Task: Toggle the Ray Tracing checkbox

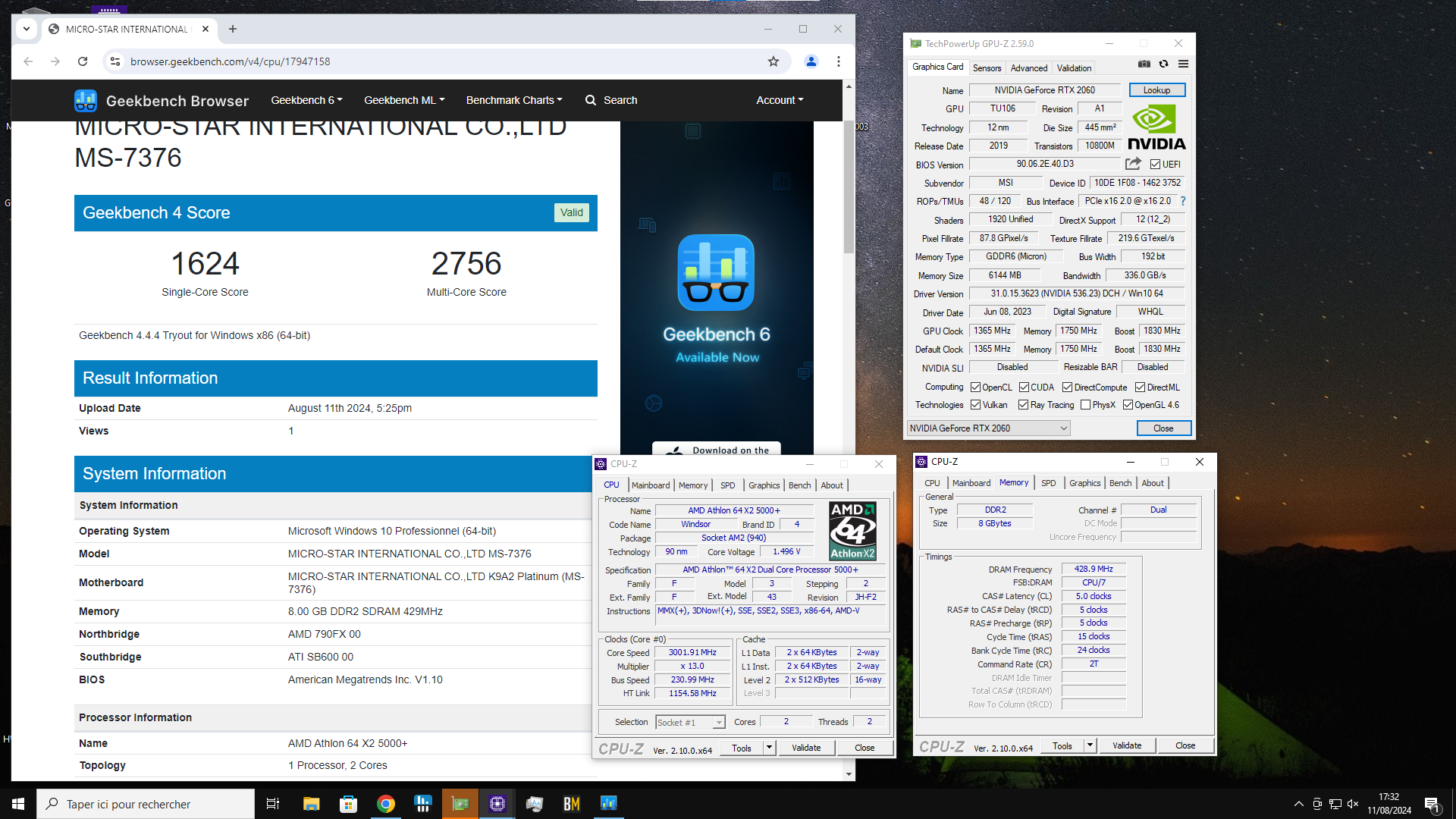Action: (1023, 405)
